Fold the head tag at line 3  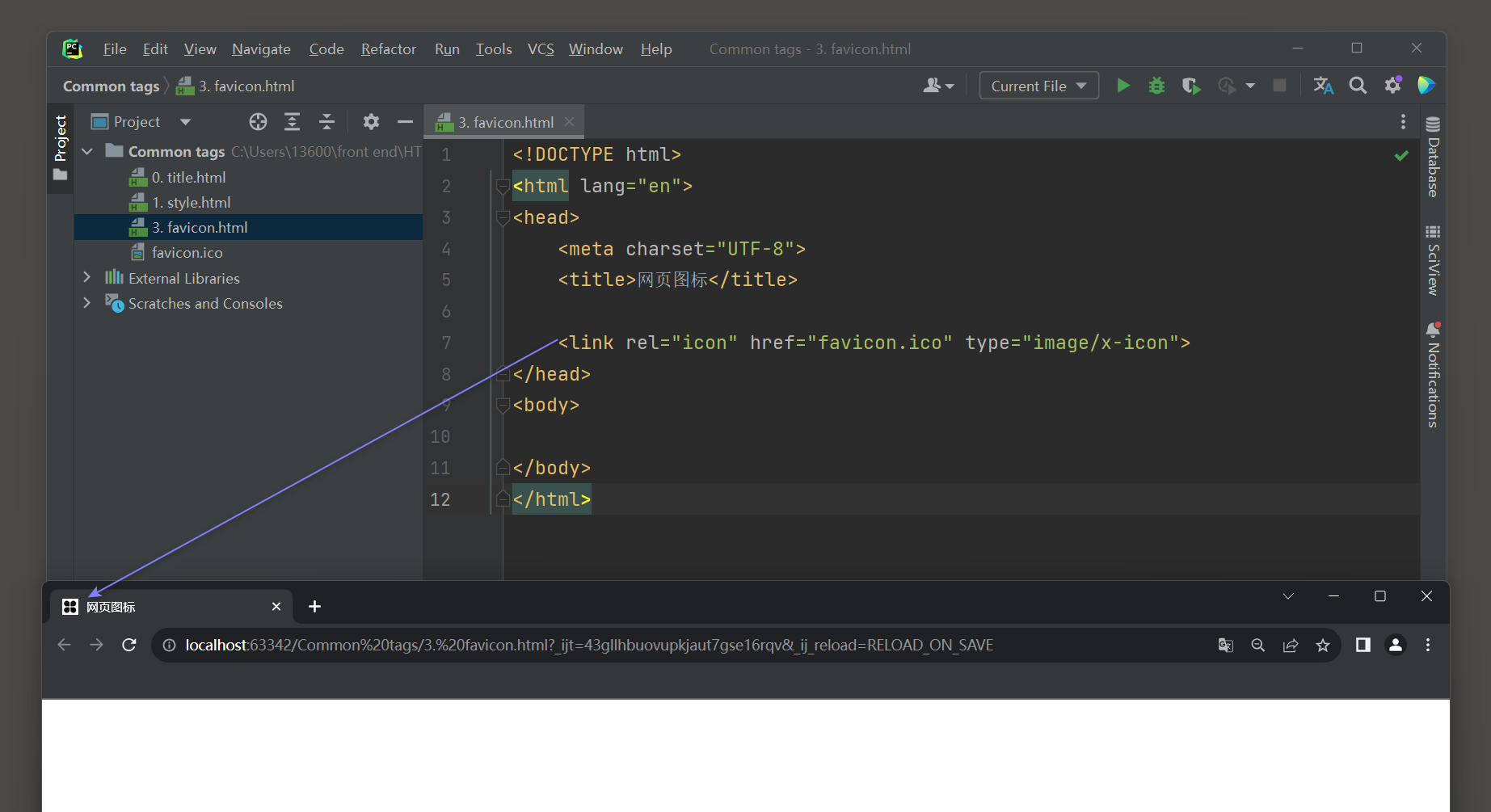(503, 217)
